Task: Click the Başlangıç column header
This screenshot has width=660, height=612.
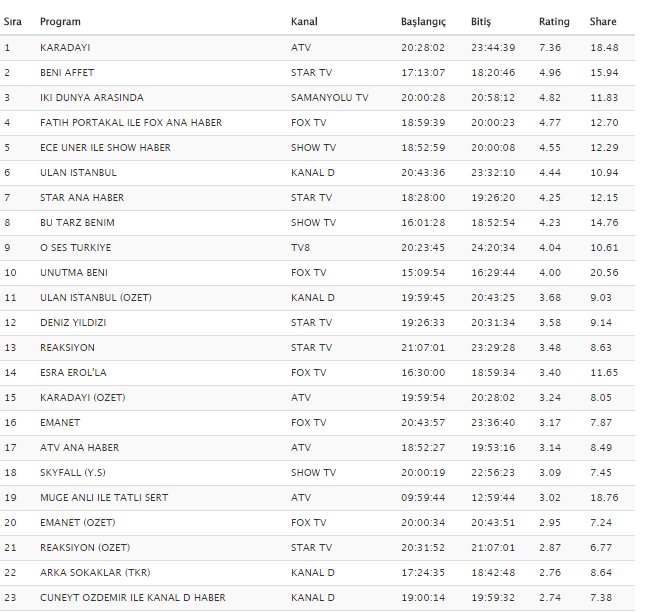Action: coord(423,21)
